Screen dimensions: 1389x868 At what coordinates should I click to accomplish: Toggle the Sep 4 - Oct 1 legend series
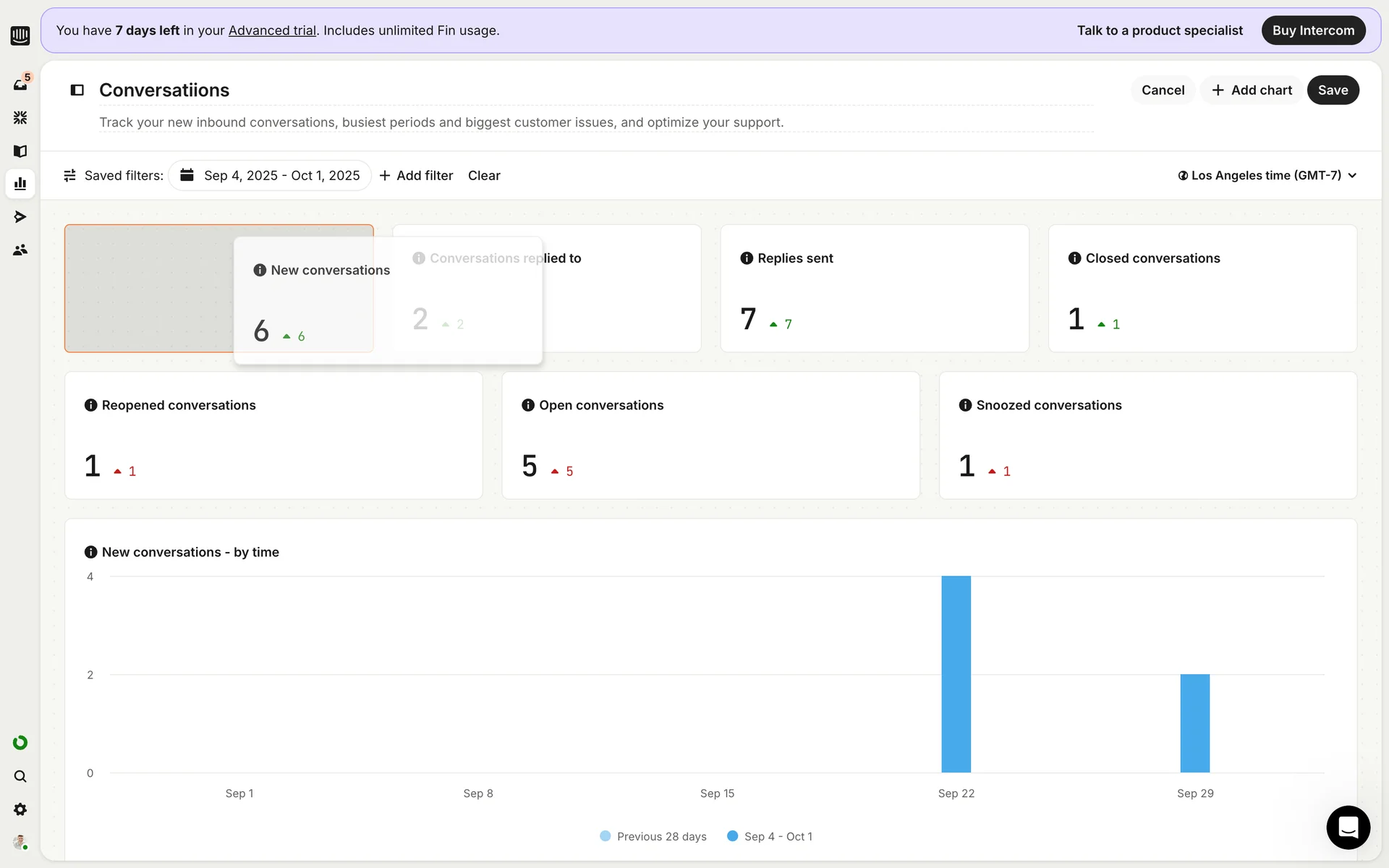click(x=770, y=836)
